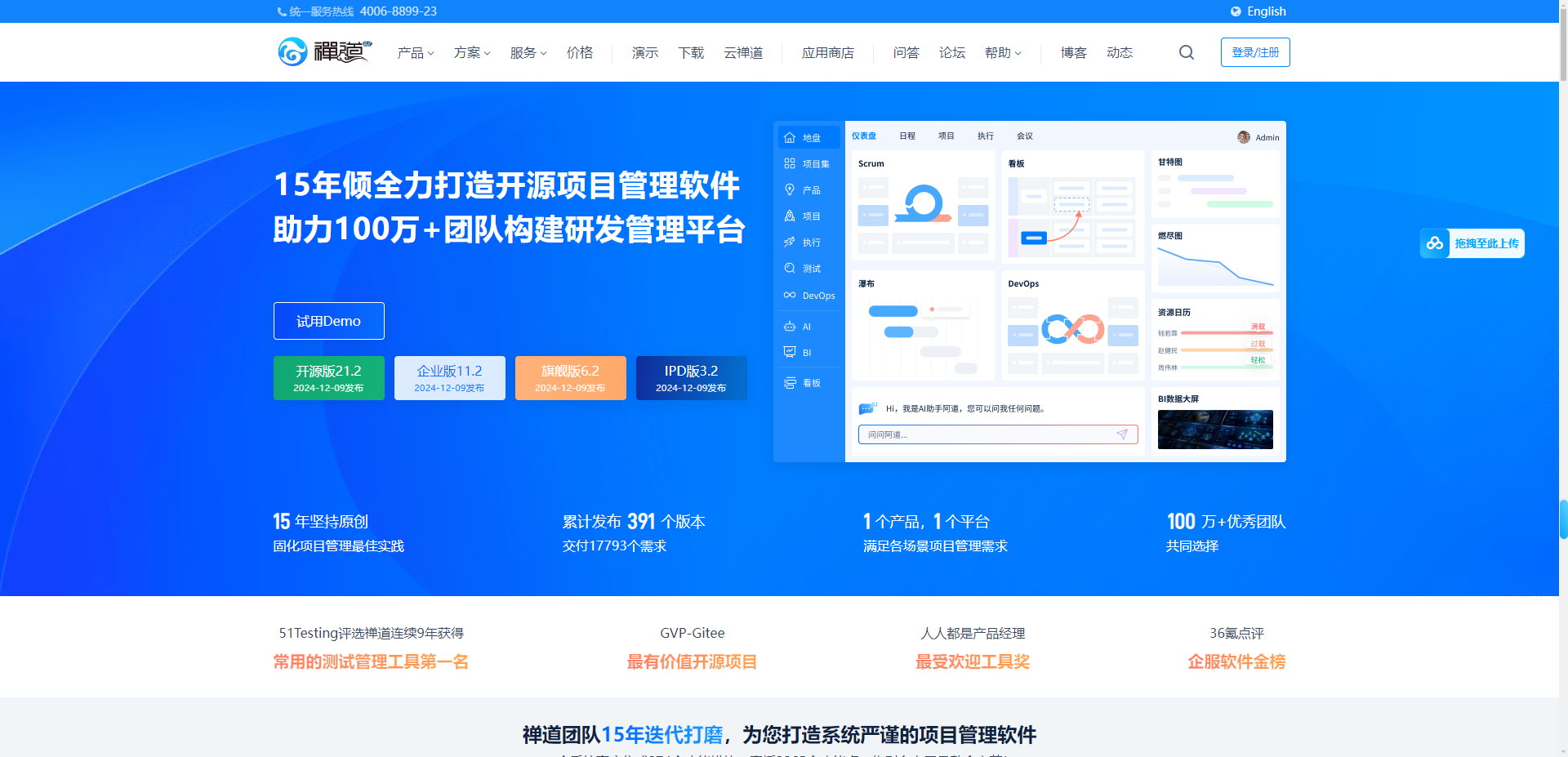Open the 博客 menu item
The height and width of the screenshot is (757, 1568).
pos(1074,52)
